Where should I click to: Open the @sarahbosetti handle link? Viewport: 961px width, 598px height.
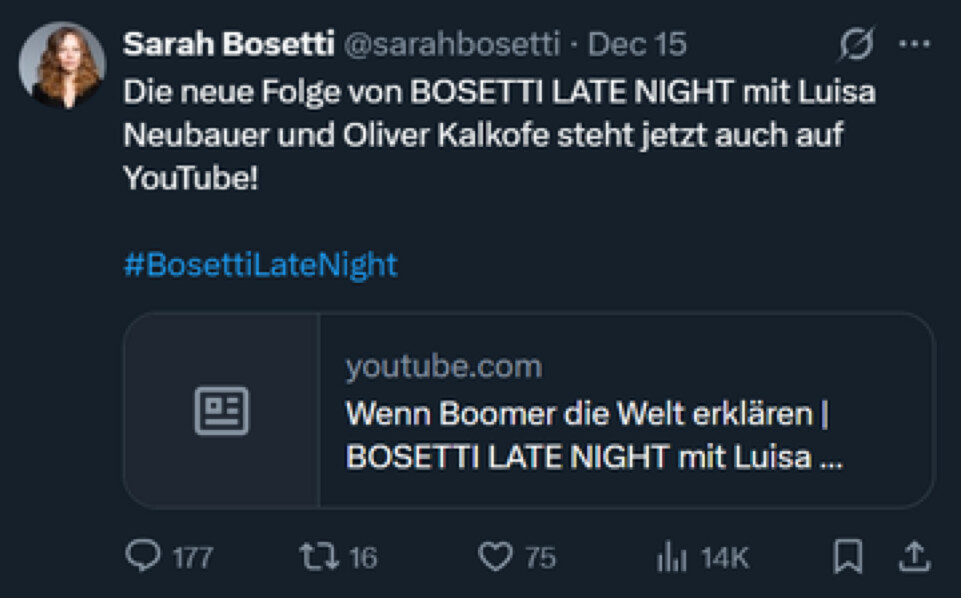pyautogui.click(x=452, y=44)
